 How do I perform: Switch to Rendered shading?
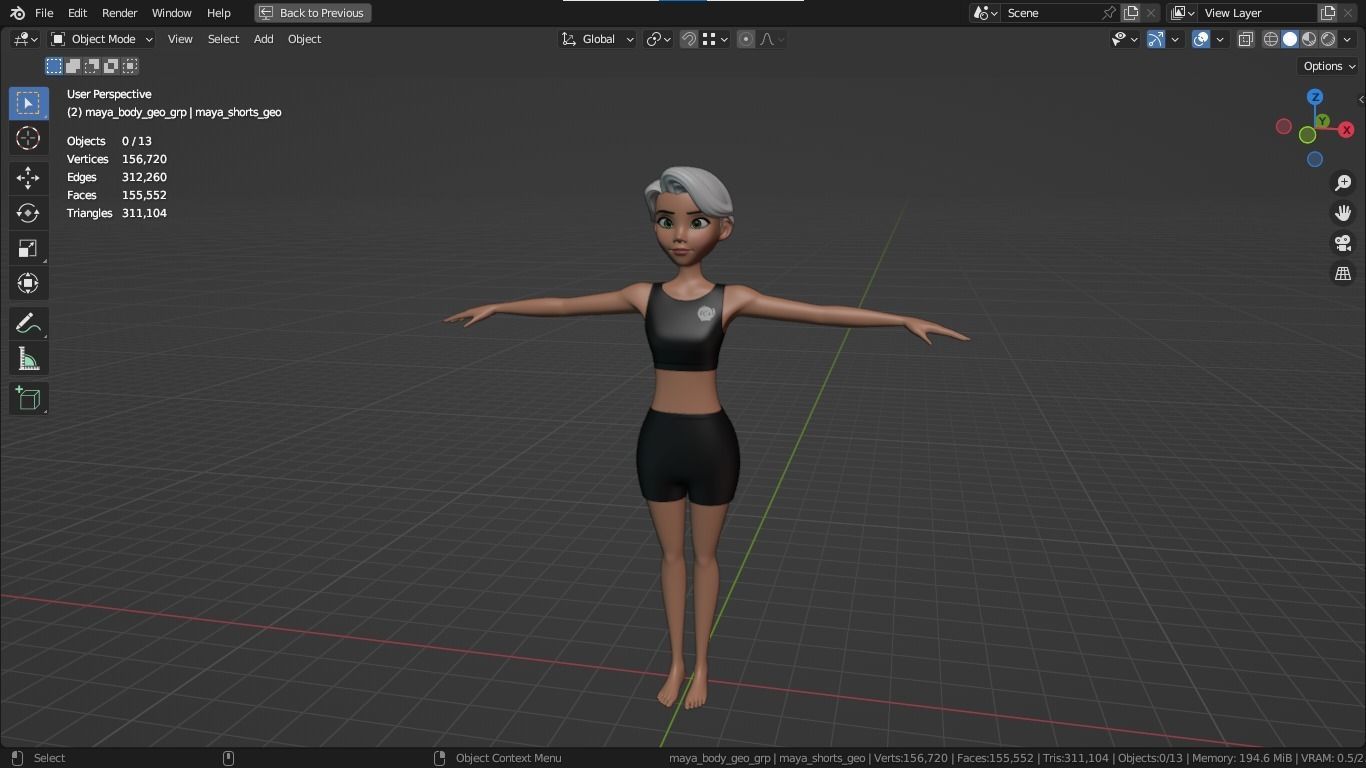1328,39
